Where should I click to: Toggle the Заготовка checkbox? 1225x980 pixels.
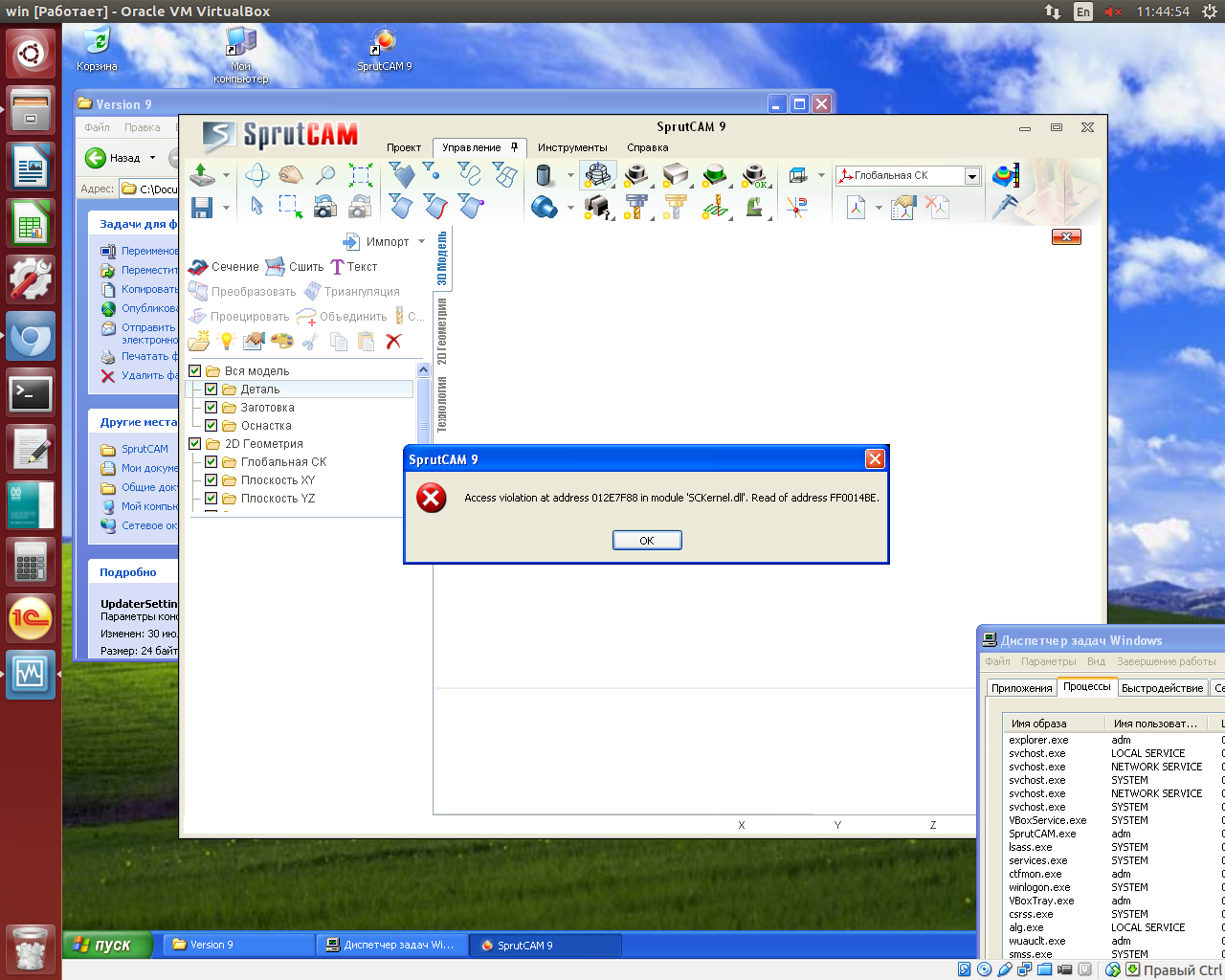tap(212, 408)
